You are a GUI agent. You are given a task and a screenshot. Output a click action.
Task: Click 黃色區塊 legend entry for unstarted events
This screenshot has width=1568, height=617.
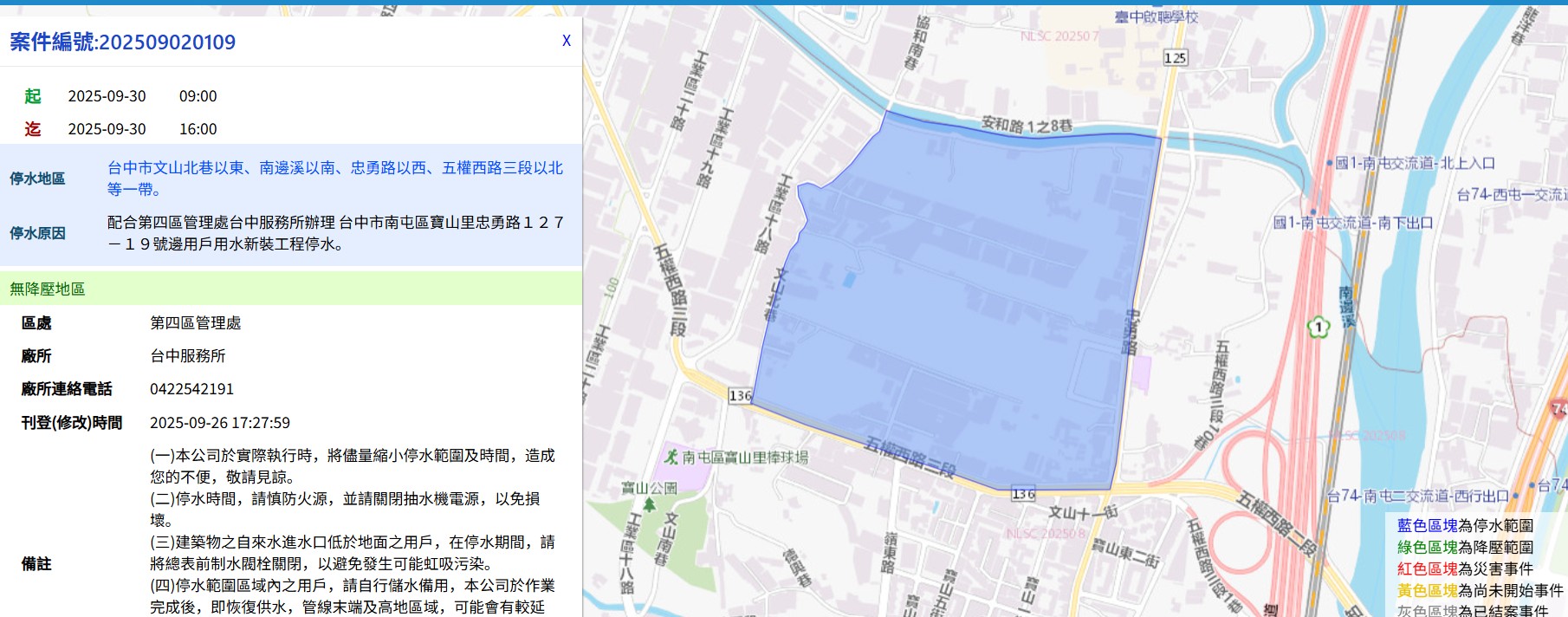point(1427,590)
